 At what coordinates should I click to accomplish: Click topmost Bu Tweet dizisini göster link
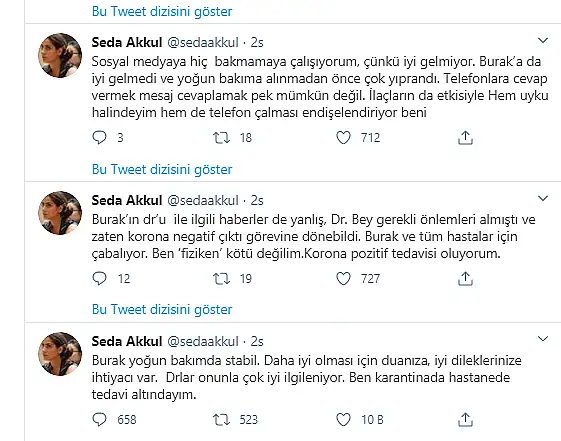click(162, 11)
